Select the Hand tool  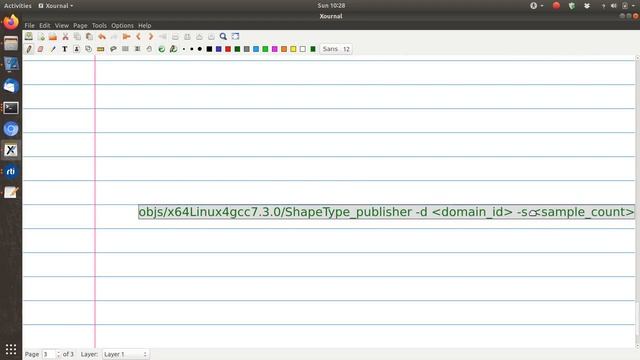(x=149, y=49)
